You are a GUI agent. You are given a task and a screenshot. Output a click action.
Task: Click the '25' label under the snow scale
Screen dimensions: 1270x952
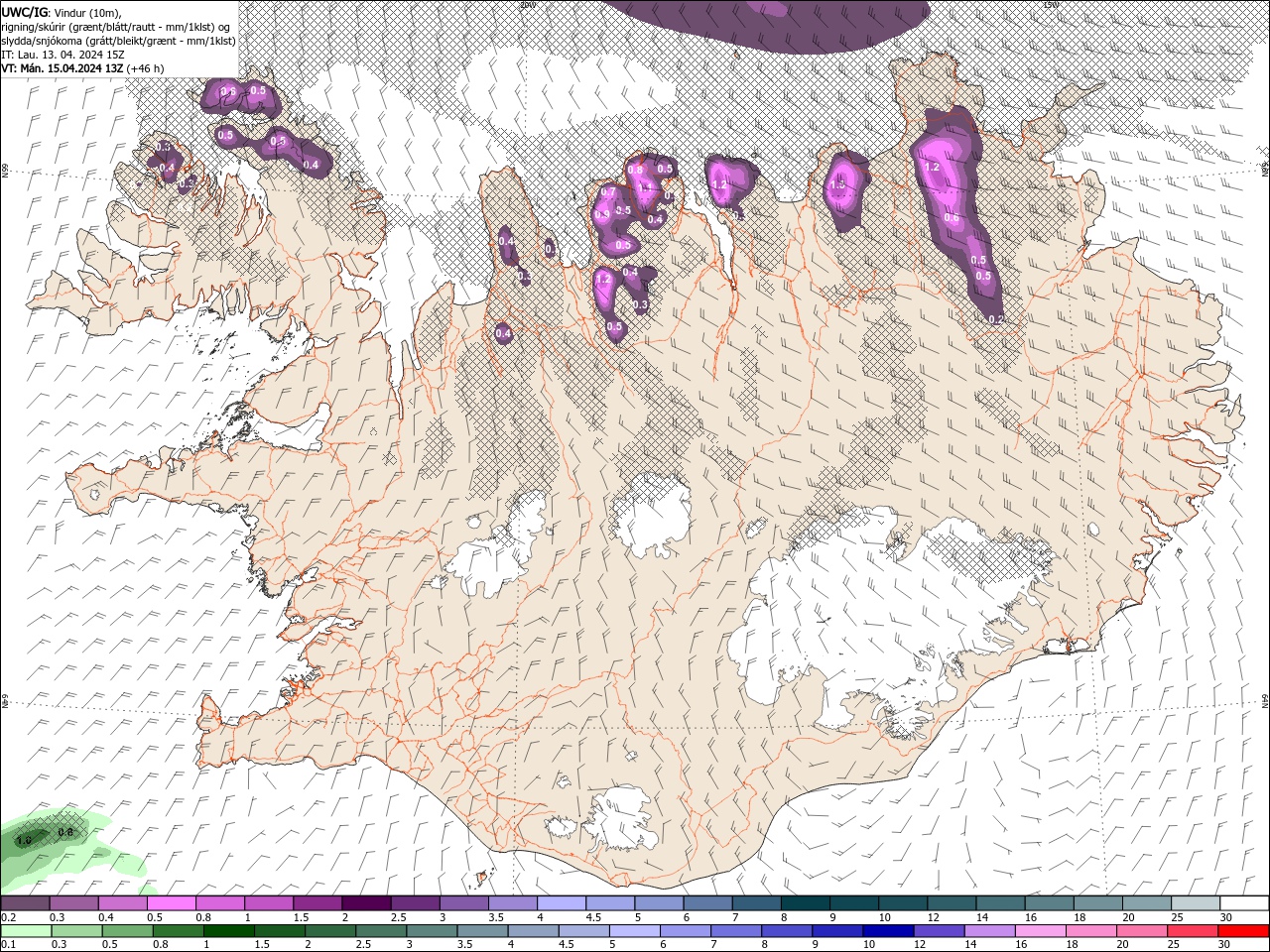[1178, 917]
